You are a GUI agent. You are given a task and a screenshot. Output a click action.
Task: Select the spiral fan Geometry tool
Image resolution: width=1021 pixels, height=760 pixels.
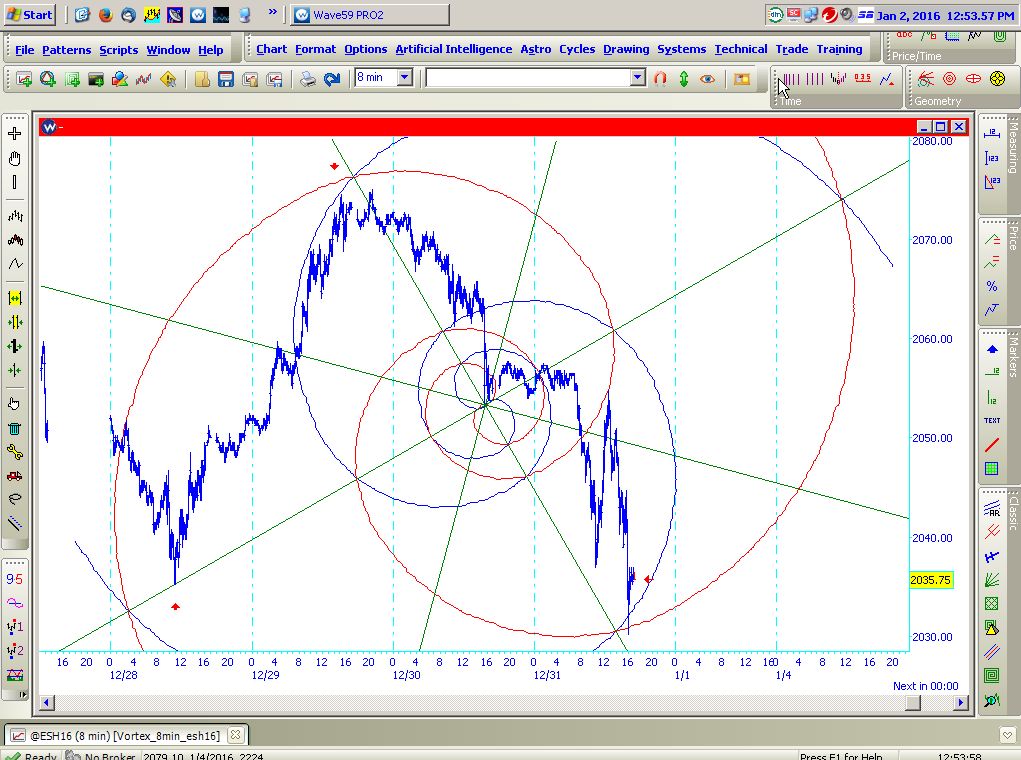[925, 79]
